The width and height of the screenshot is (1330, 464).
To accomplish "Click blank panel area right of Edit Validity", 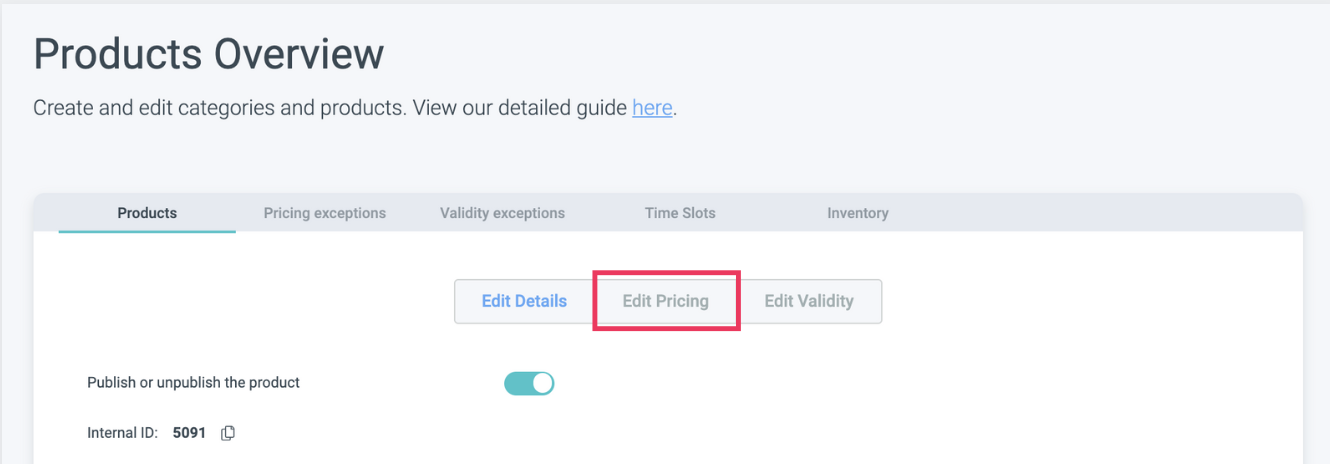I will coord(1080,301).
